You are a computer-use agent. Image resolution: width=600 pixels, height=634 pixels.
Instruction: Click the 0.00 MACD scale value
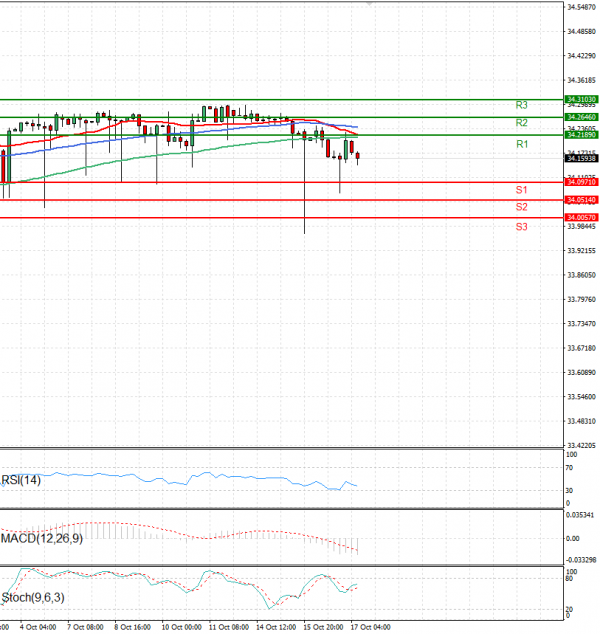(573, 538)
